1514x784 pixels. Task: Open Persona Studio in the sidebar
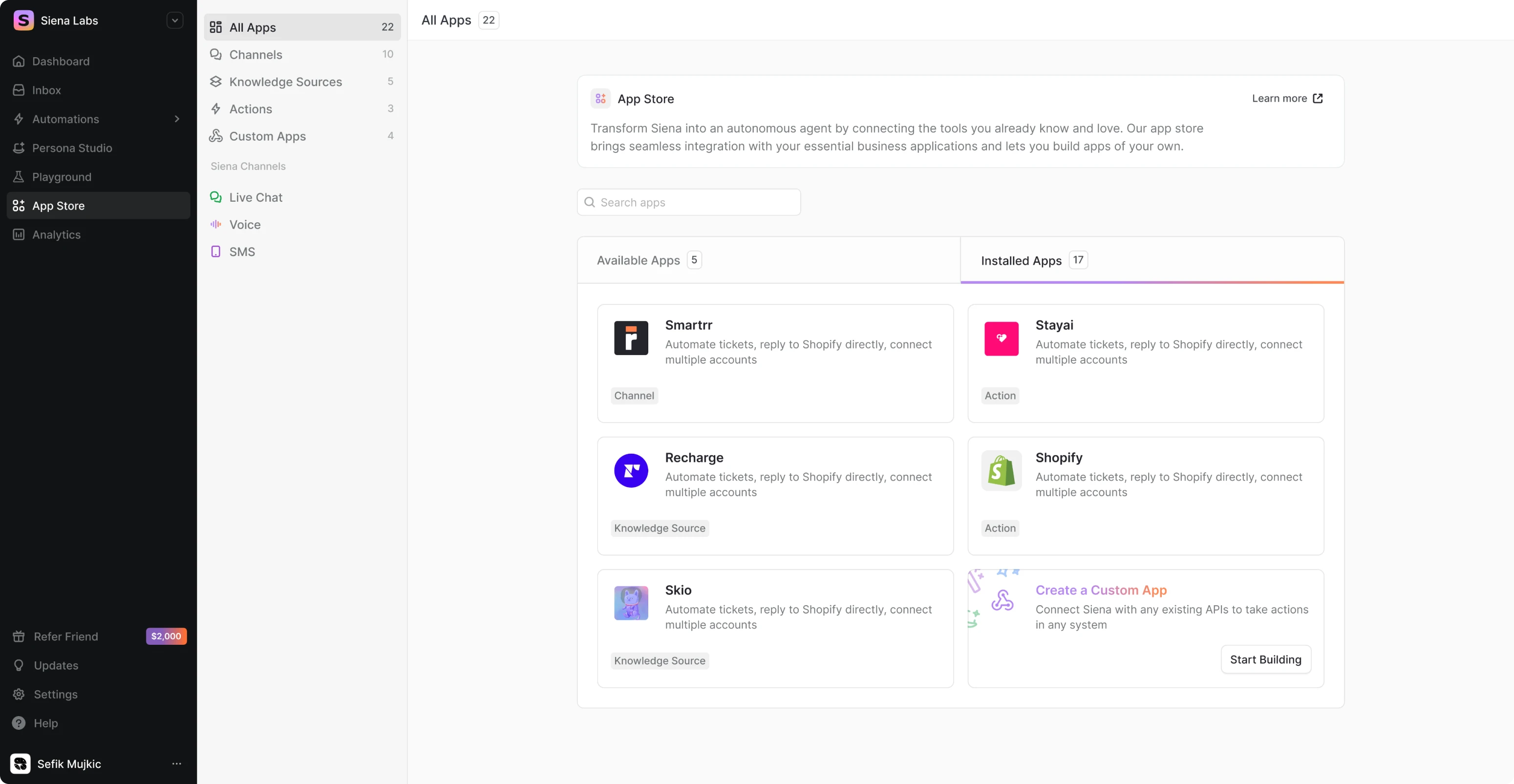pos(72,148)
